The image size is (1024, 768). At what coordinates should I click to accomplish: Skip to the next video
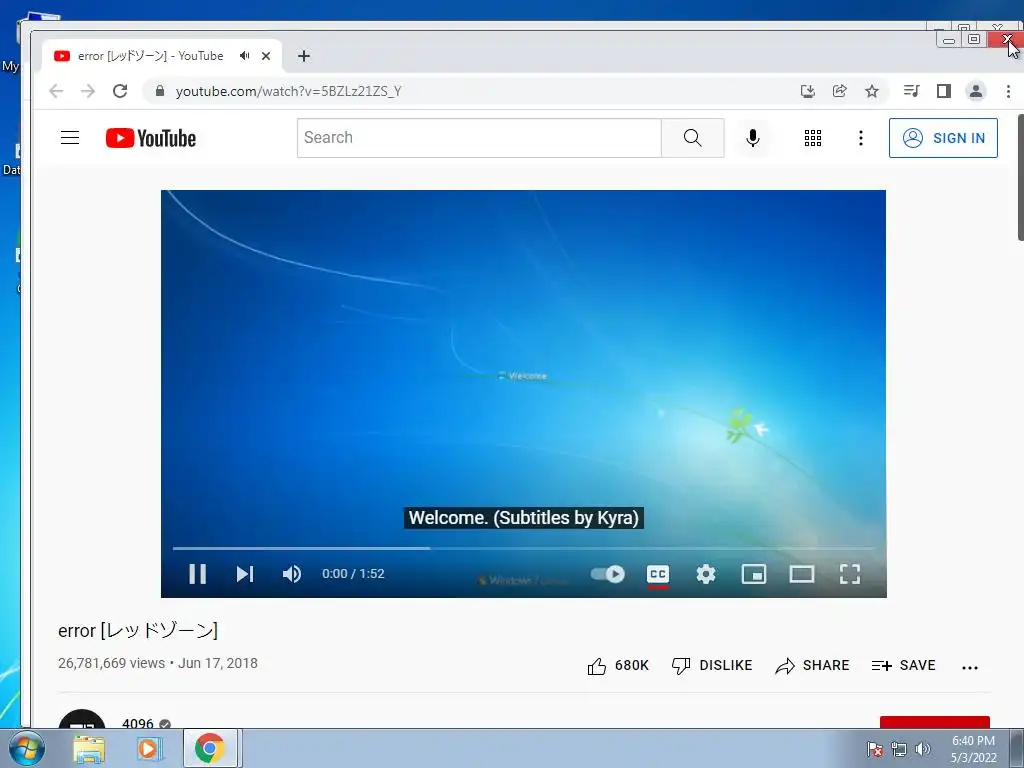coord(245,573)
